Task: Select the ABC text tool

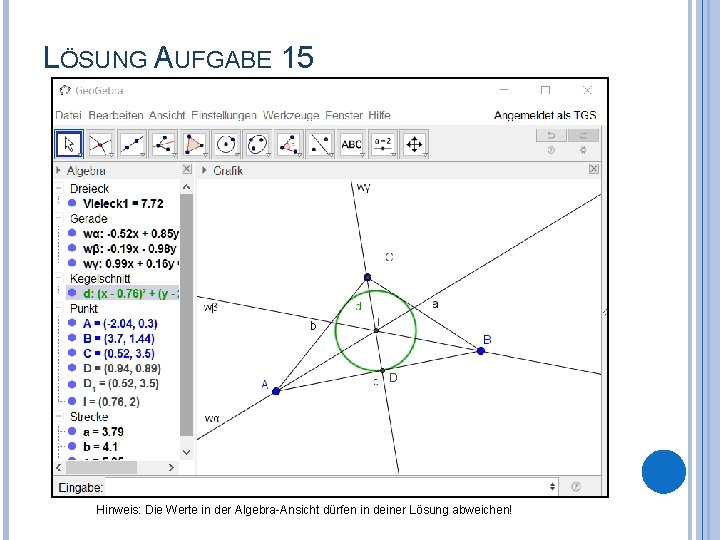Action: [x=351, y=145]
